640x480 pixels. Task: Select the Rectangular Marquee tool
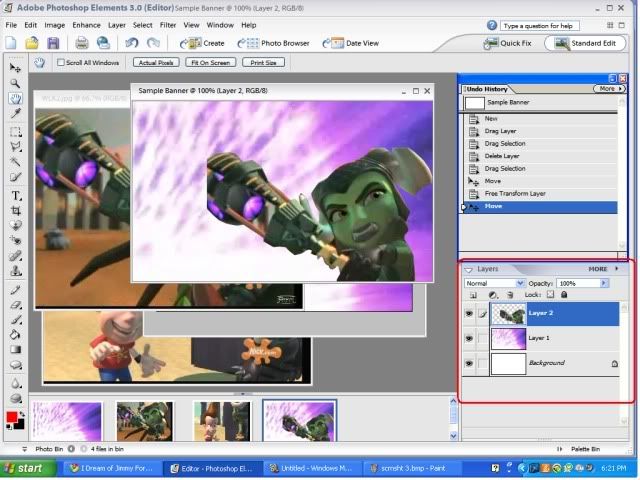(16, 131)
